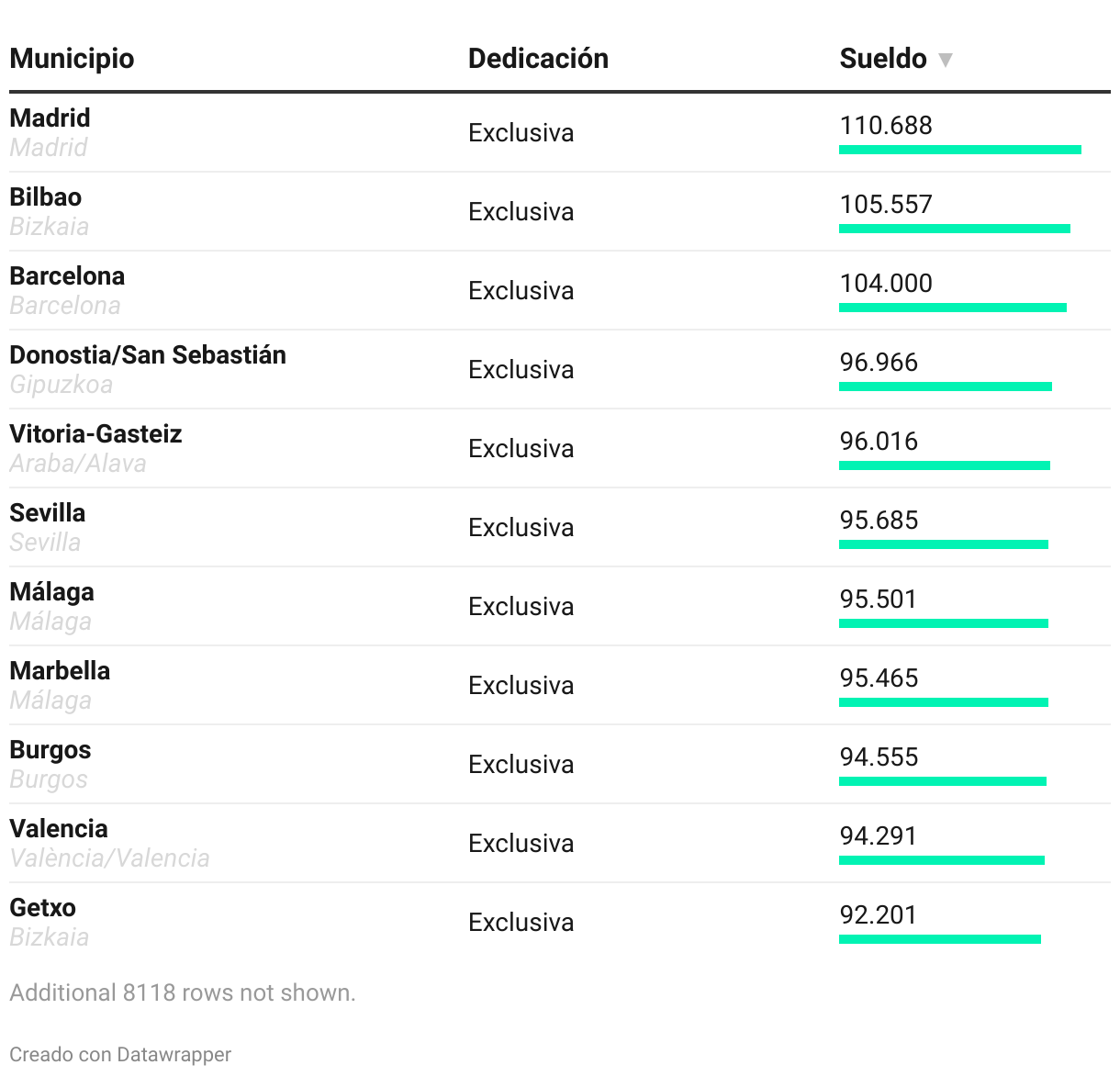Select the Bilbao row name
1120x1076 pixels.
tap(45, 196)
